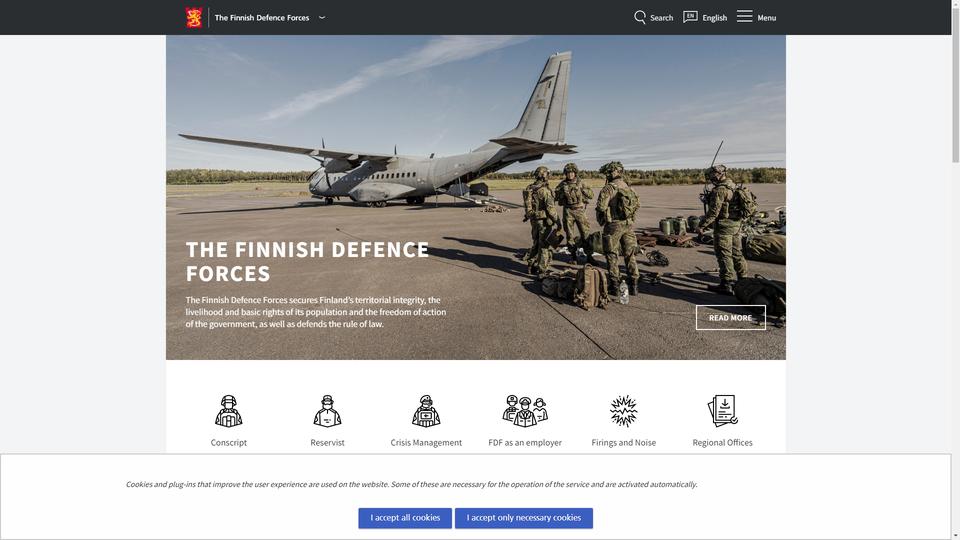Click the READ MORE button

(730, 317)
